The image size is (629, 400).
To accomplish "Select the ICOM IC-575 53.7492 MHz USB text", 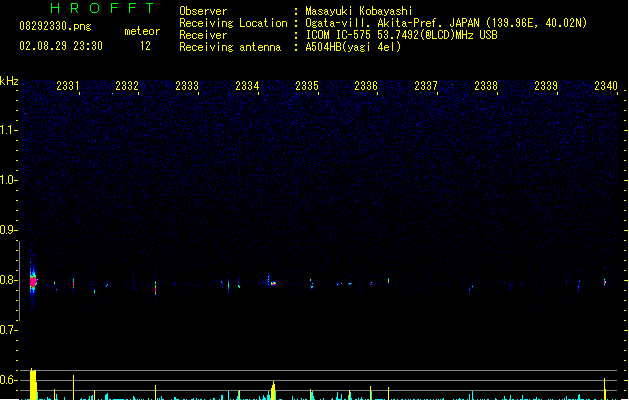I will click(x=402, y=35).
